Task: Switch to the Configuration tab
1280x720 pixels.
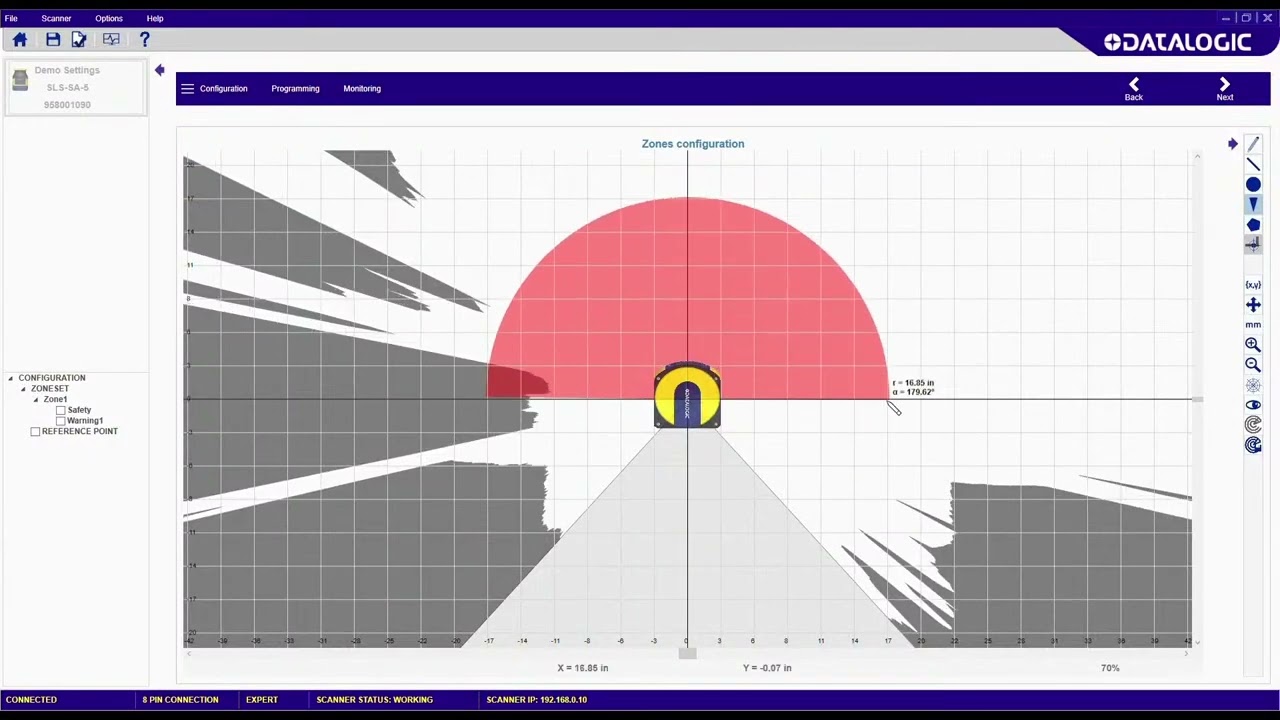Action: point(223,88)
